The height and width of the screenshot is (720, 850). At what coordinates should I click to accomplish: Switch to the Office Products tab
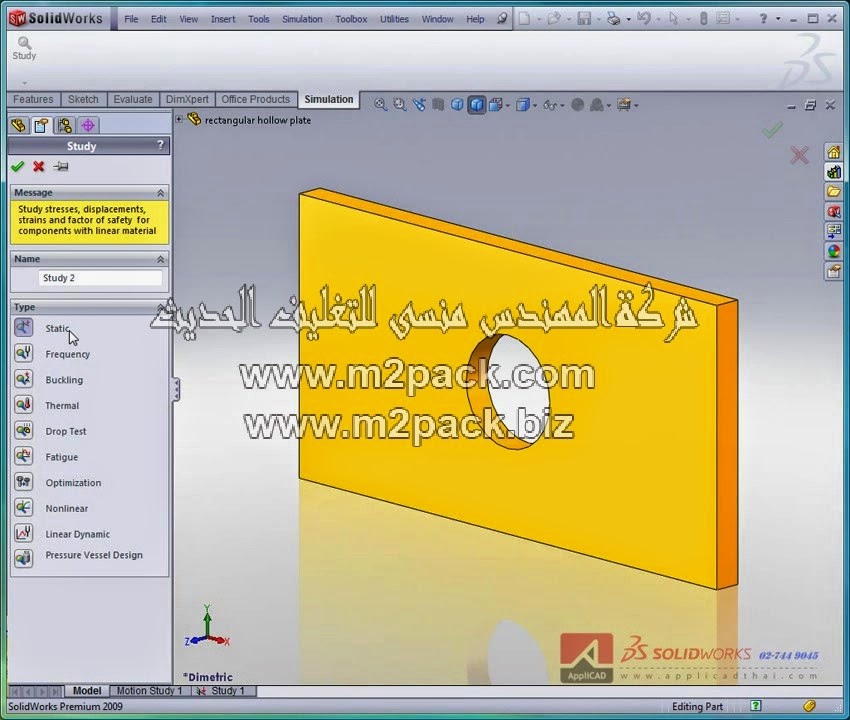click(255, 99)
